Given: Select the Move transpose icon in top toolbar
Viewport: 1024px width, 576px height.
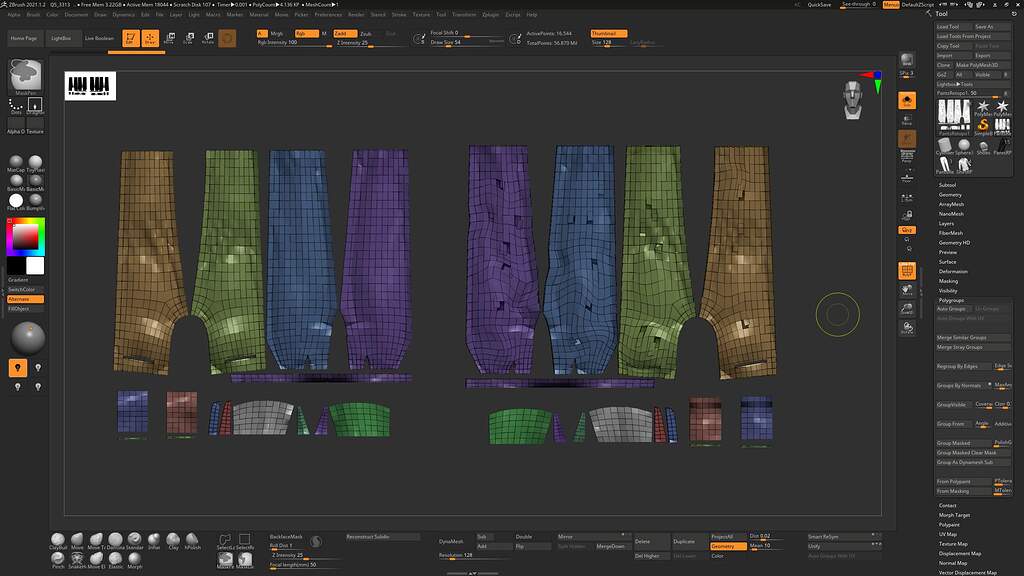Looking at the screenshot, I should (x=169, y=37).
